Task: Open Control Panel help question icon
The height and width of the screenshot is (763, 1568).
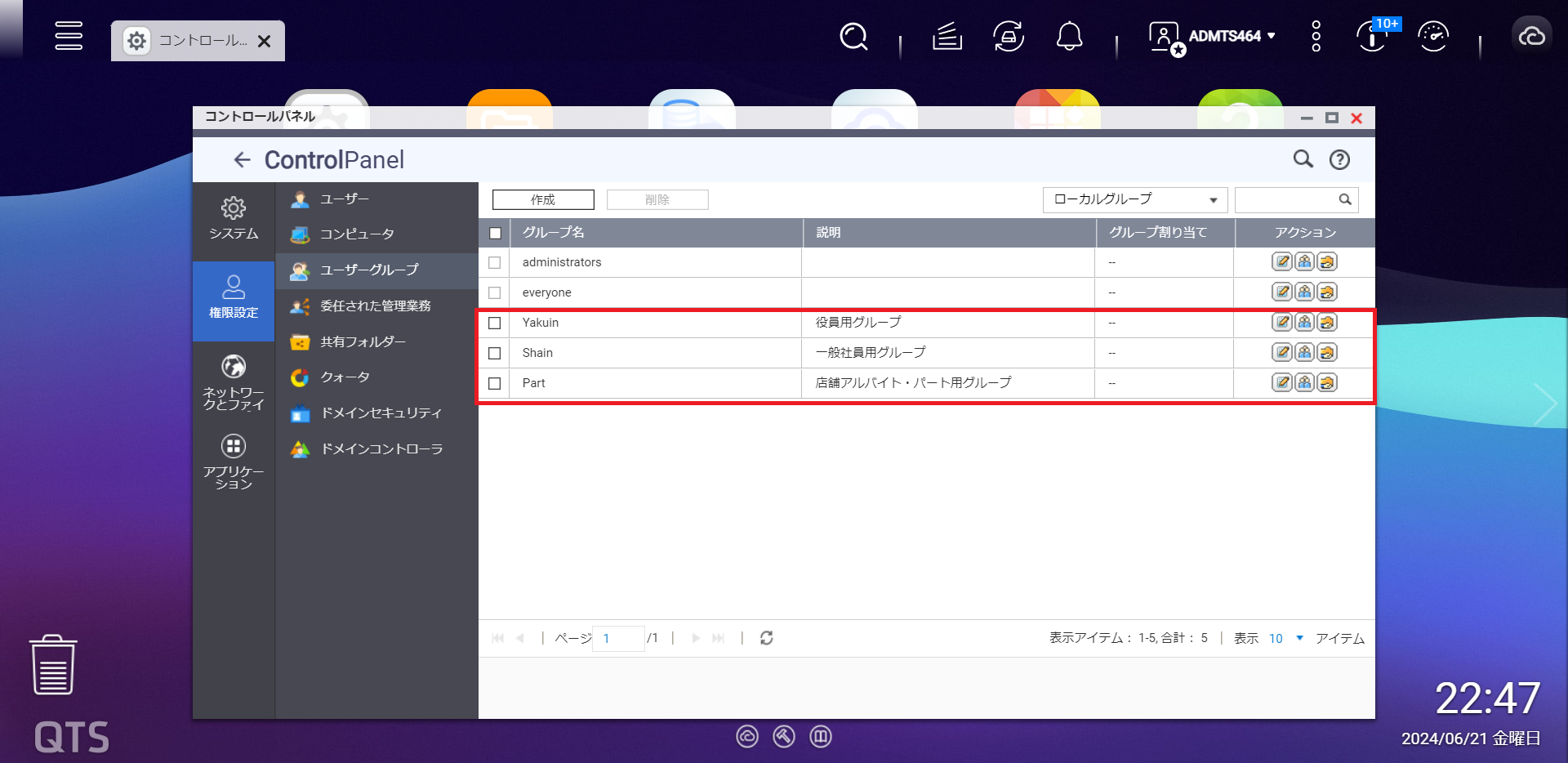Action: [1339, 159]
